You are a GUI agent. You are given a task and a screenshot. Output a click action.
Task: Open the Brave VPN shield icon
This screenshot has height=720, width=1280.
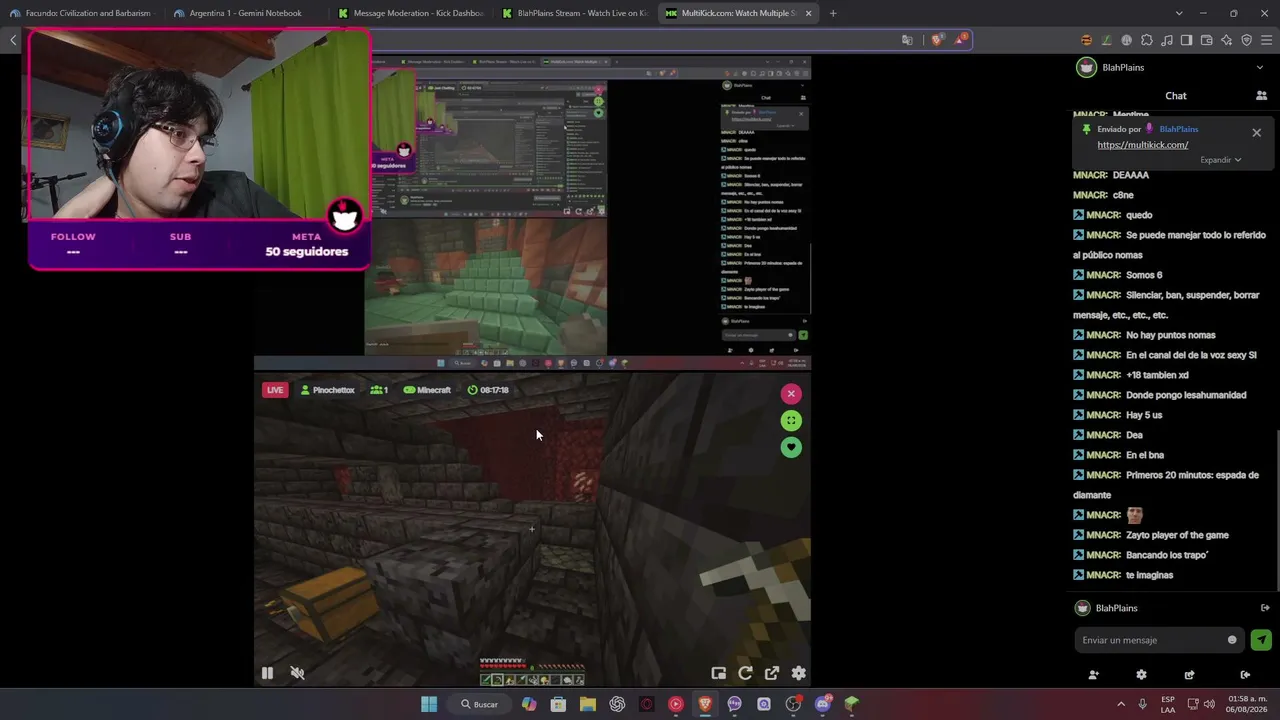click(x=1246, y=40)
